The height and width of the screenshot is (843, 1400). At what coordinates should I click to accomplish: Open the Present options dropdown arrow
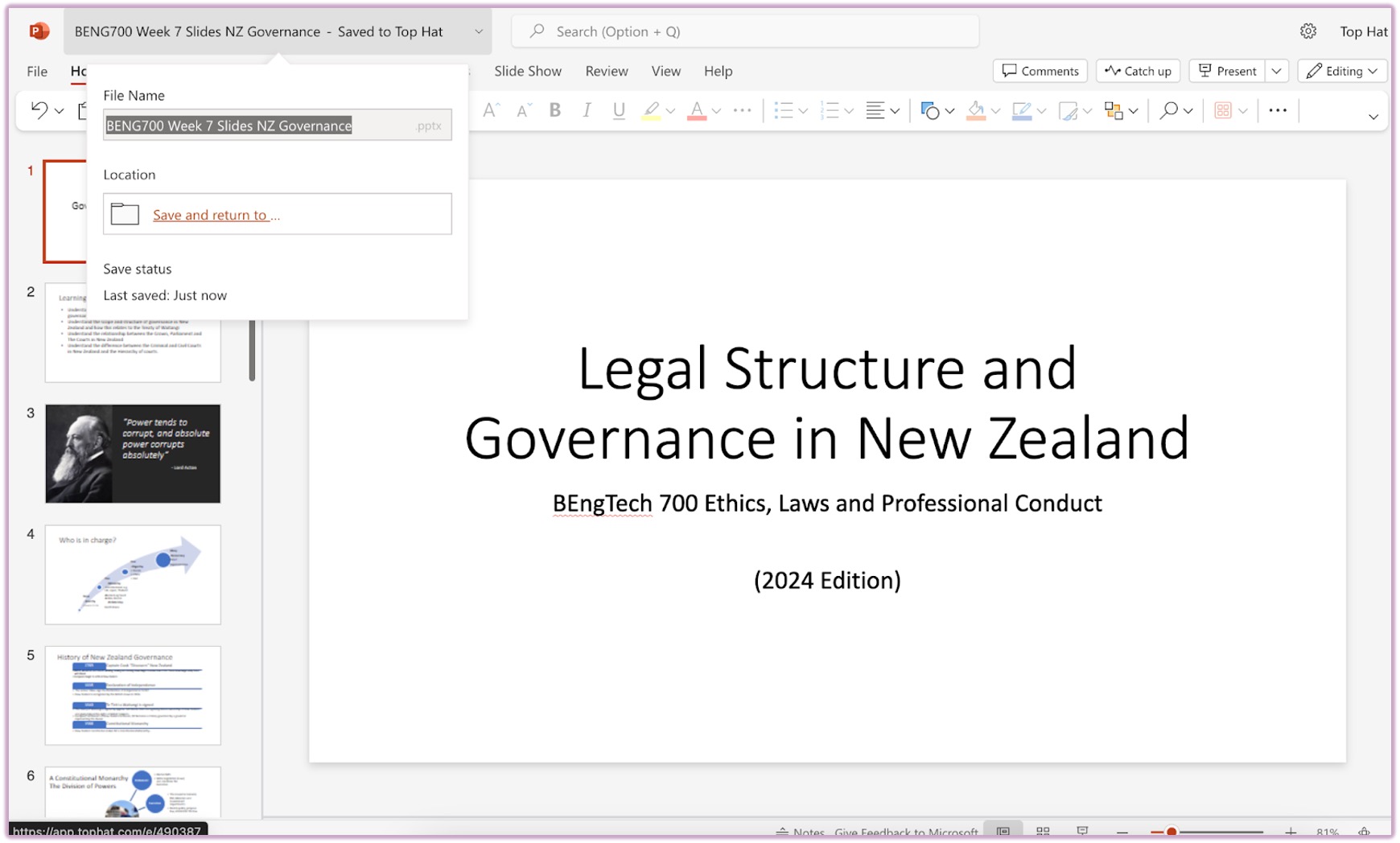(1277, 71)
